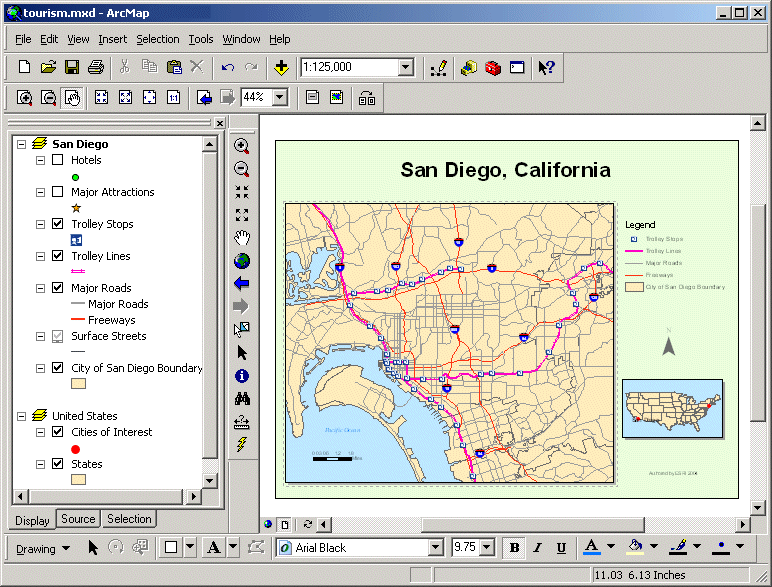Screen dimensions: 772x587
Task: Click the line color button
Action: [678, 547]
